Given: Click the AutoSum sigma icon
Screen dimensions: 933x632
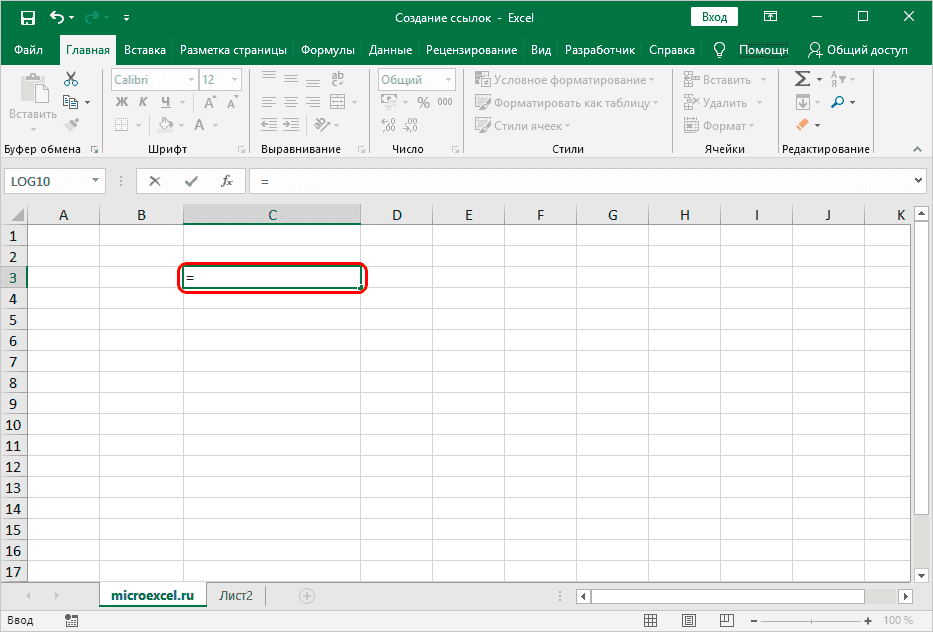Looking at the screenshot, I should [802, 79].
